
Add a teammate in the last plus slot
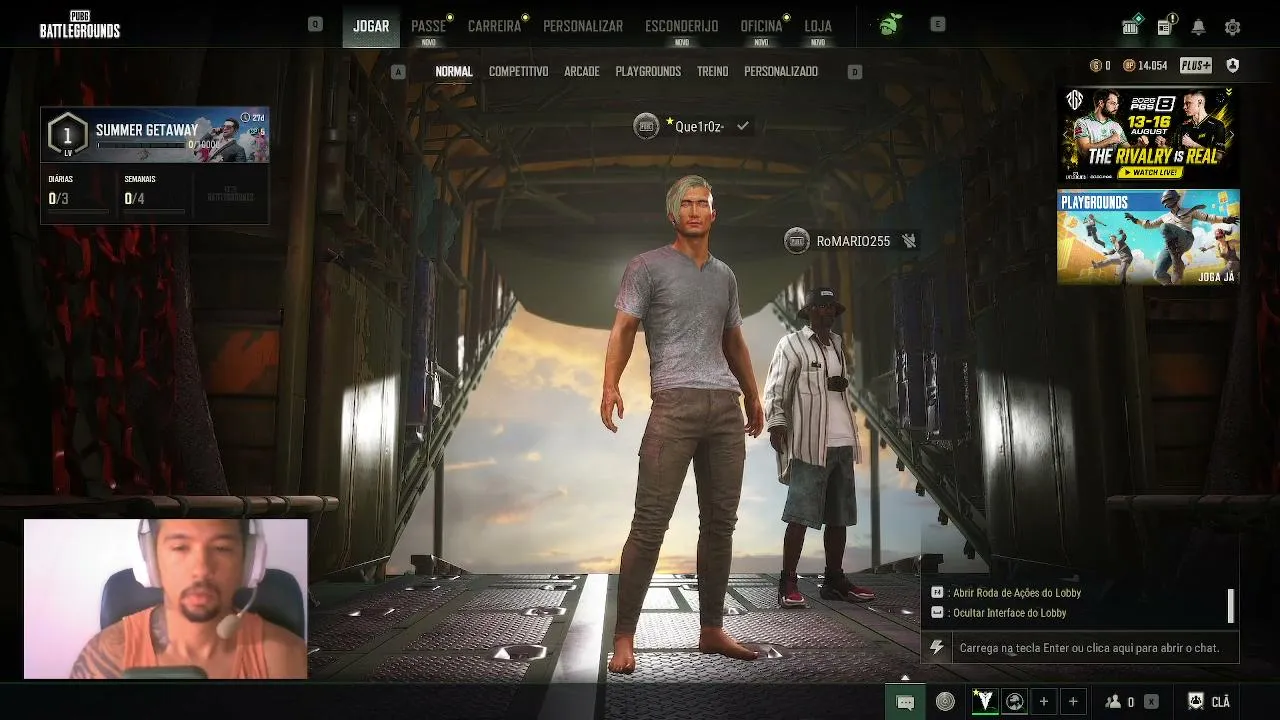(x=1073, y=702)
